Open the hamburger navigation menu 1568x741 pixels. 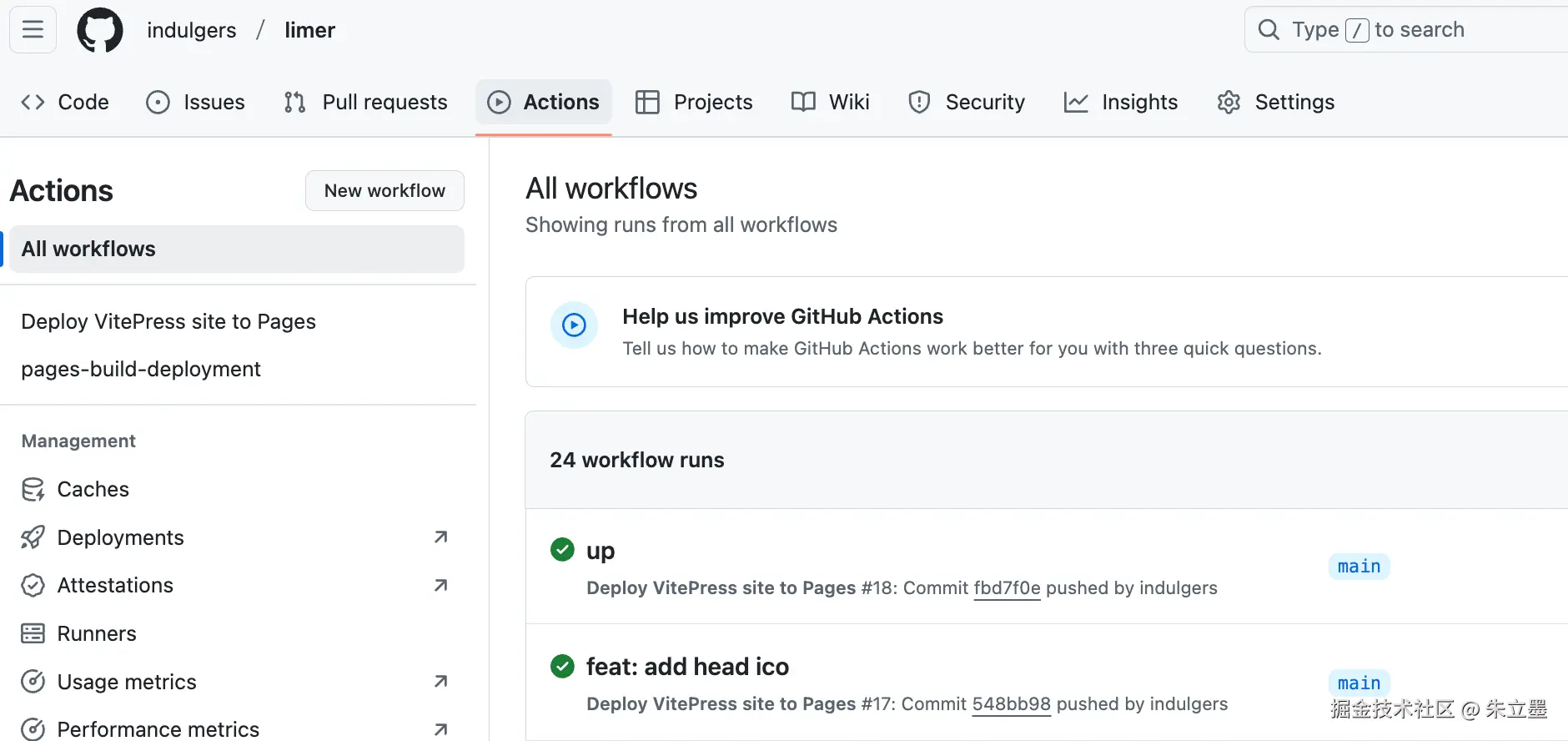click(x=33, y=30)
